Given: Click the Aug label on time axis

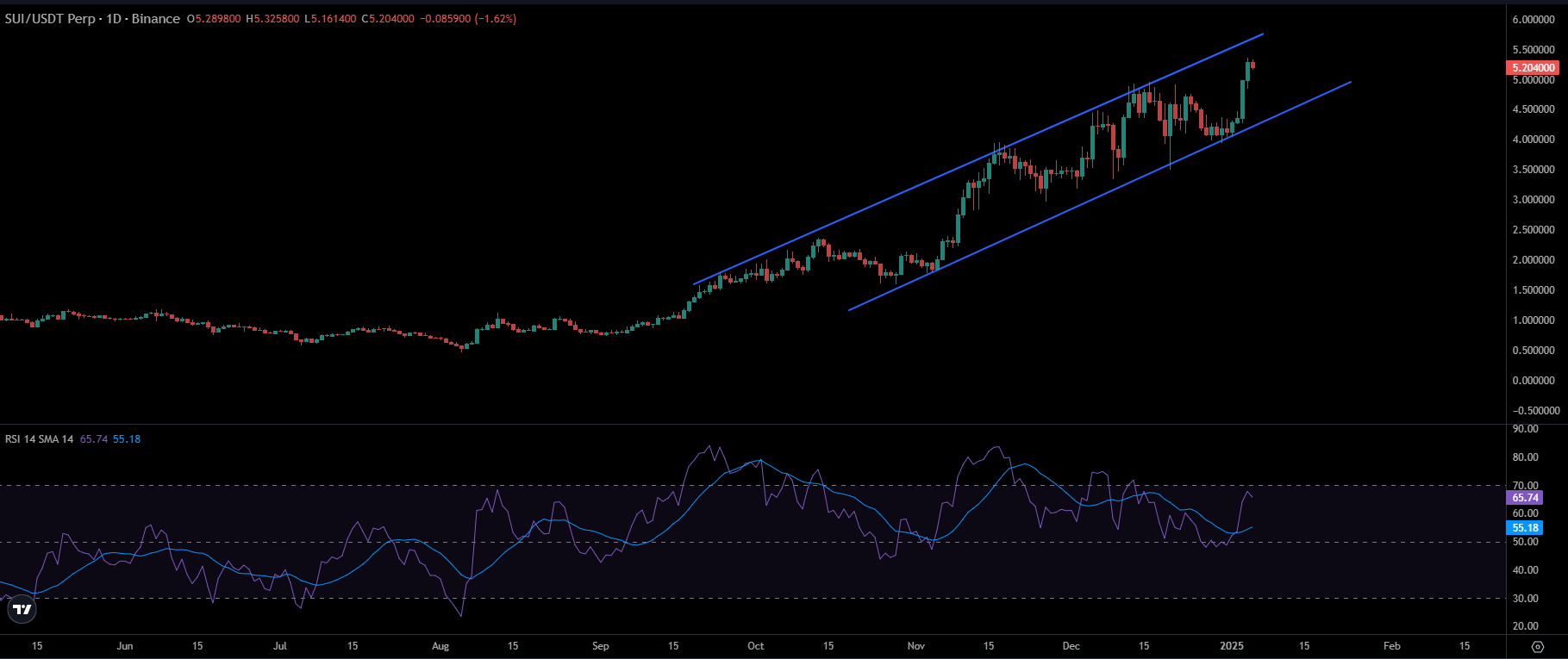Looking at the screenshot, I should pos(440,646).
